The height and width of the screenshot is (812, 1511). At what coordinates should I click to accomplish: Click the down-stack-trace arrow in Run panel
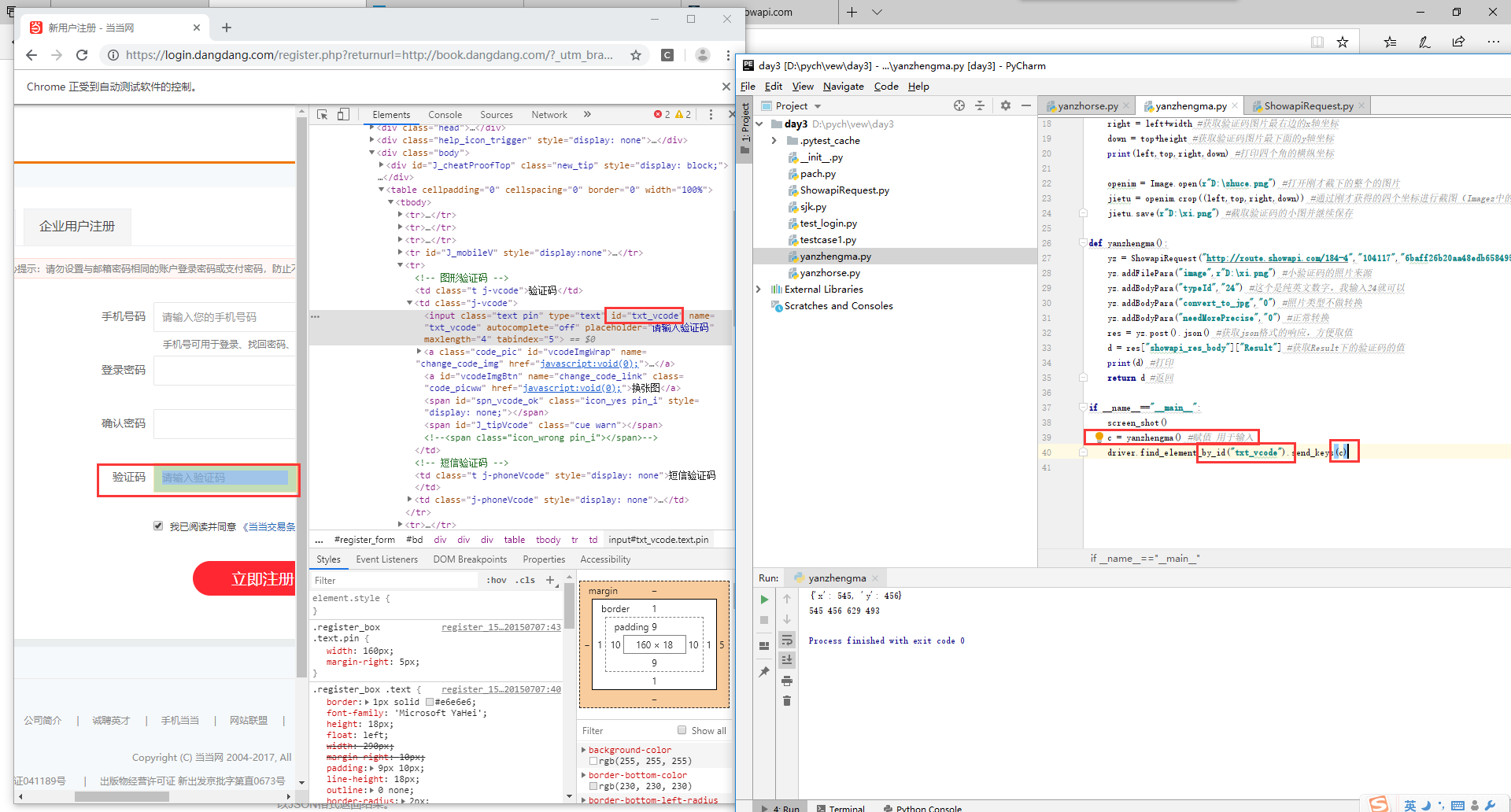(x=787, y=619)
